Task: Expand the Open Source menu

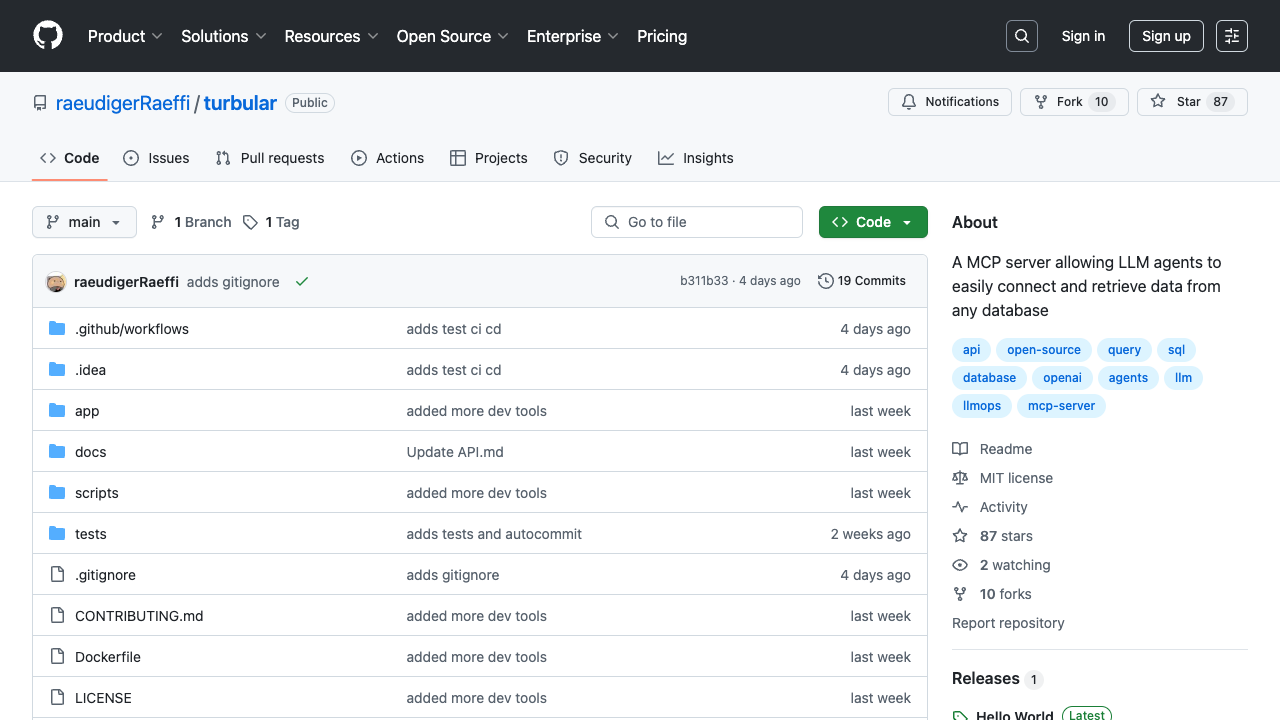Action: [453, 36]
